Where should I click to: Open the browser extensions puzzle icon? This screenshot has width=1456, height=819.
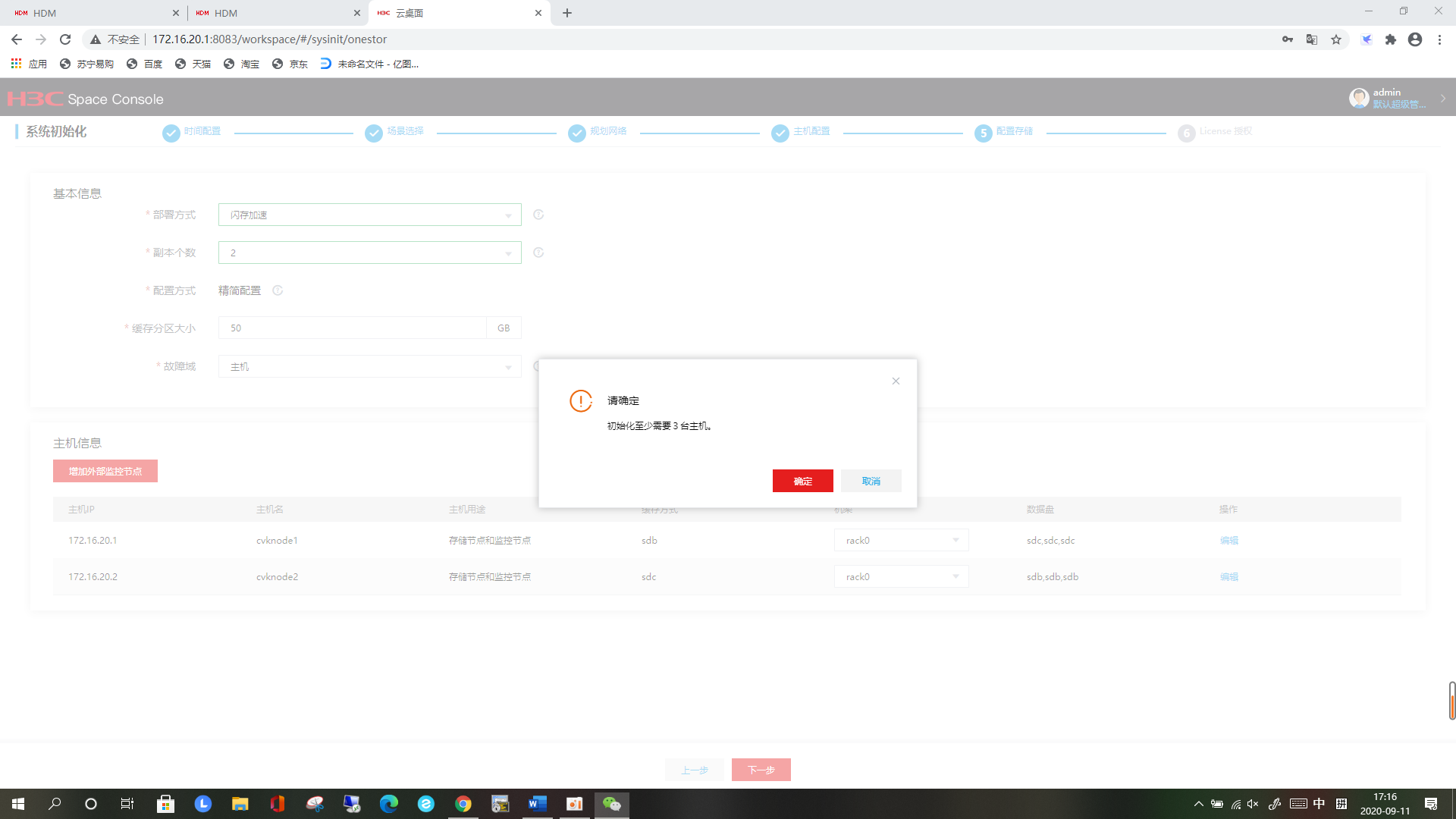pos(1391,39)
